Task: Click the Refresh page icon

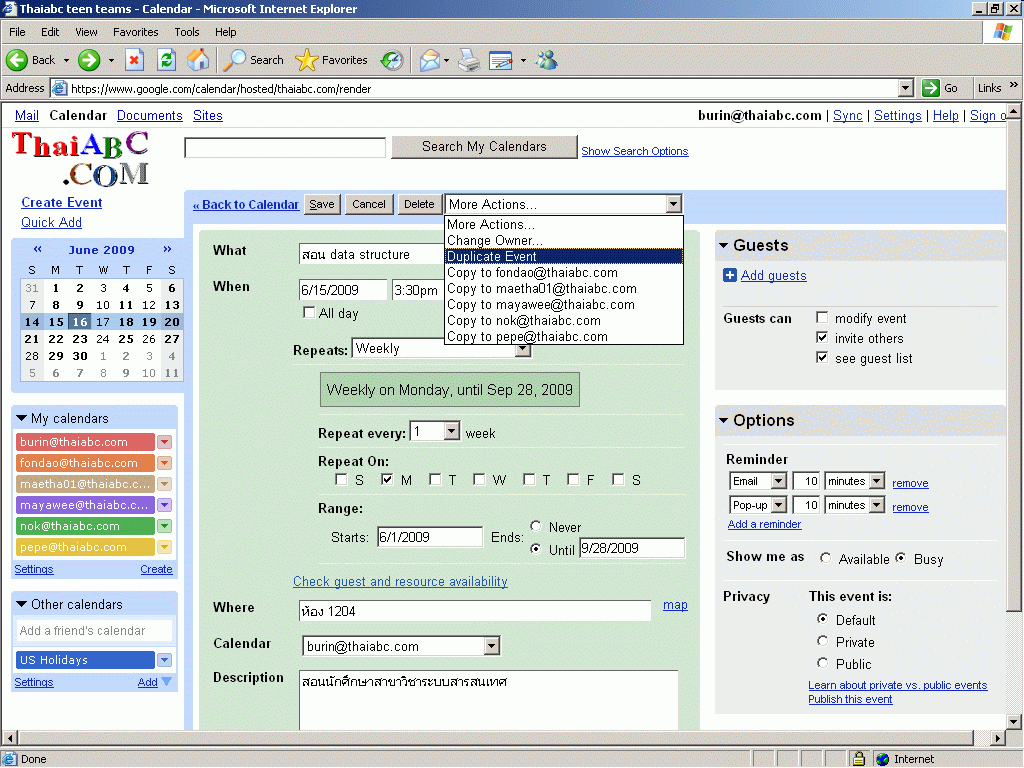Action: click(166, 60)
